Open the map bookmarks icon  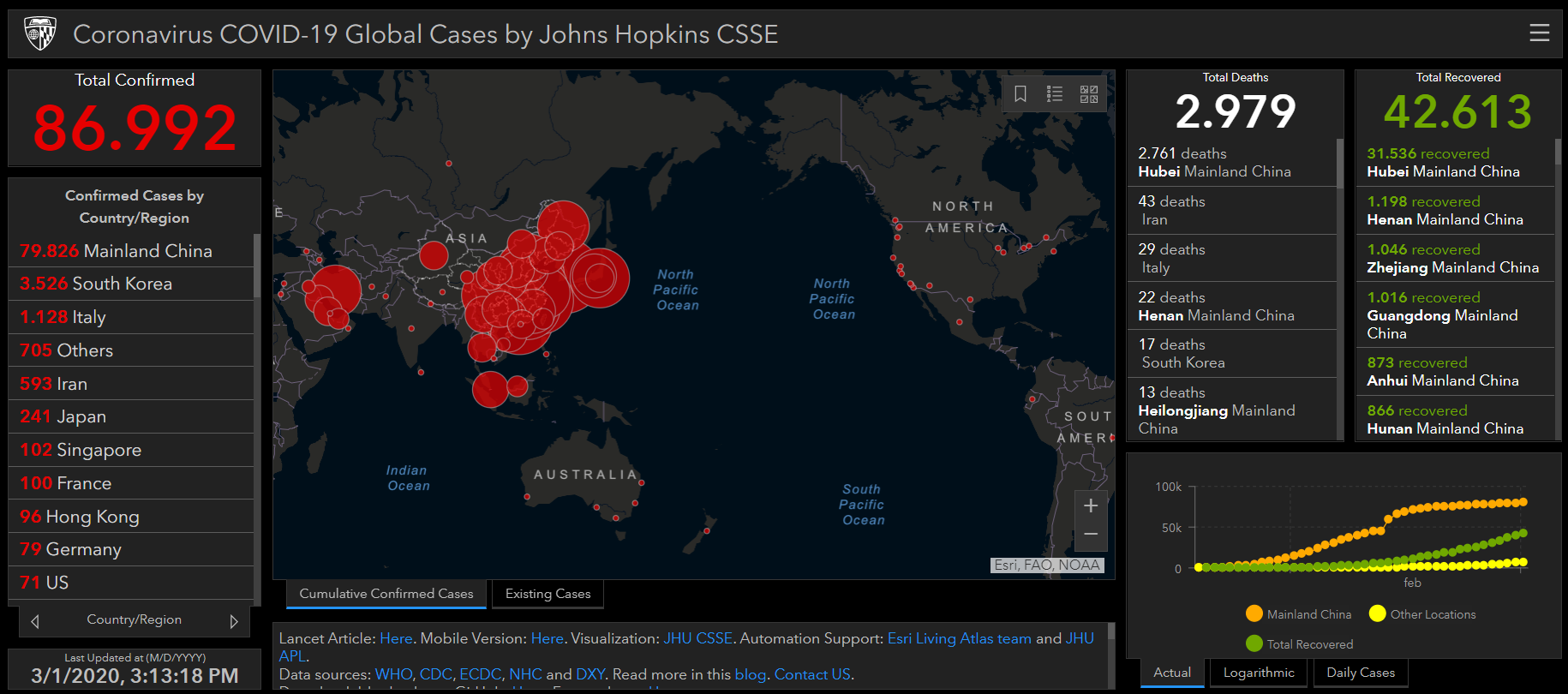tap(1020, 94)
